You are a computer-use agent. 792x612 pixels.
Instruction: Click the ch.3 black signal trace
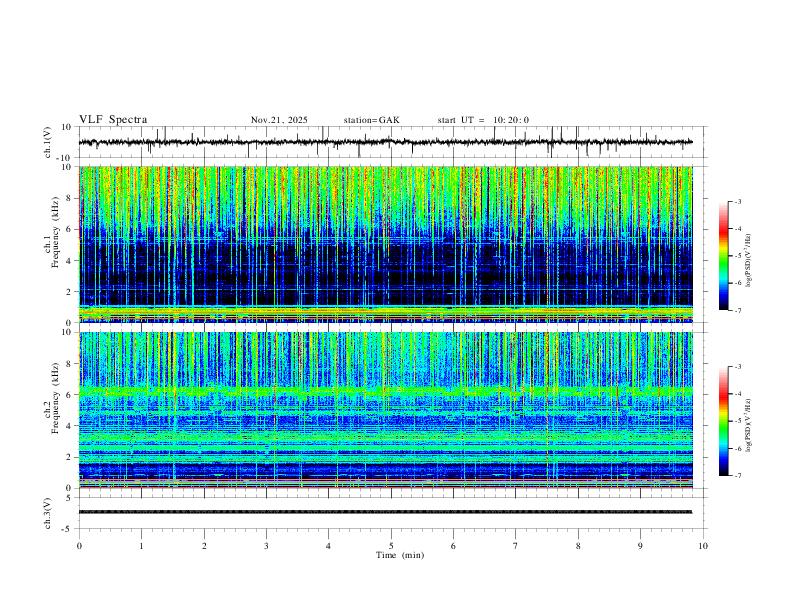coord(385,512)
